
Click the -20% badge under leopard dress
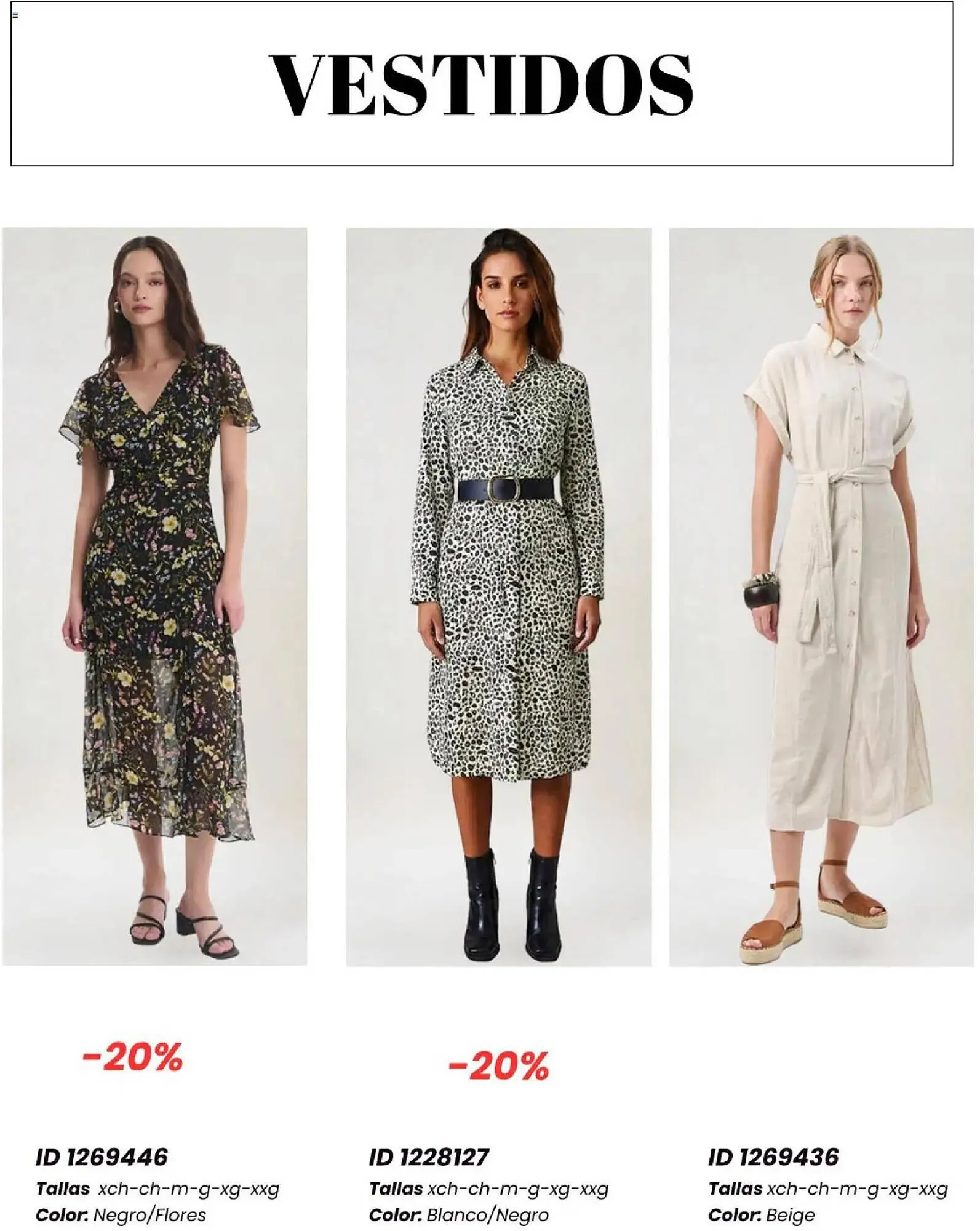tap(498, 1066)
